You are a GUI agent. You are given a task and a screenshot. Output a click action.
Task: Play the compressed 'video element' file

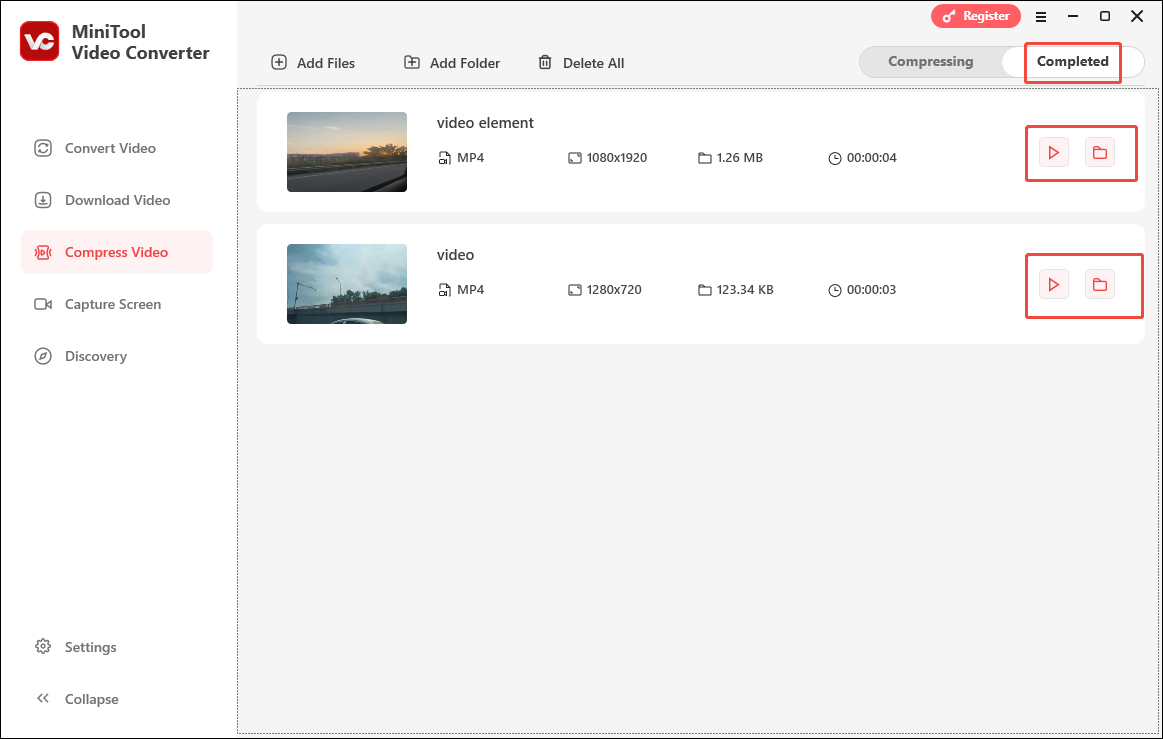tap(1052, 152)
